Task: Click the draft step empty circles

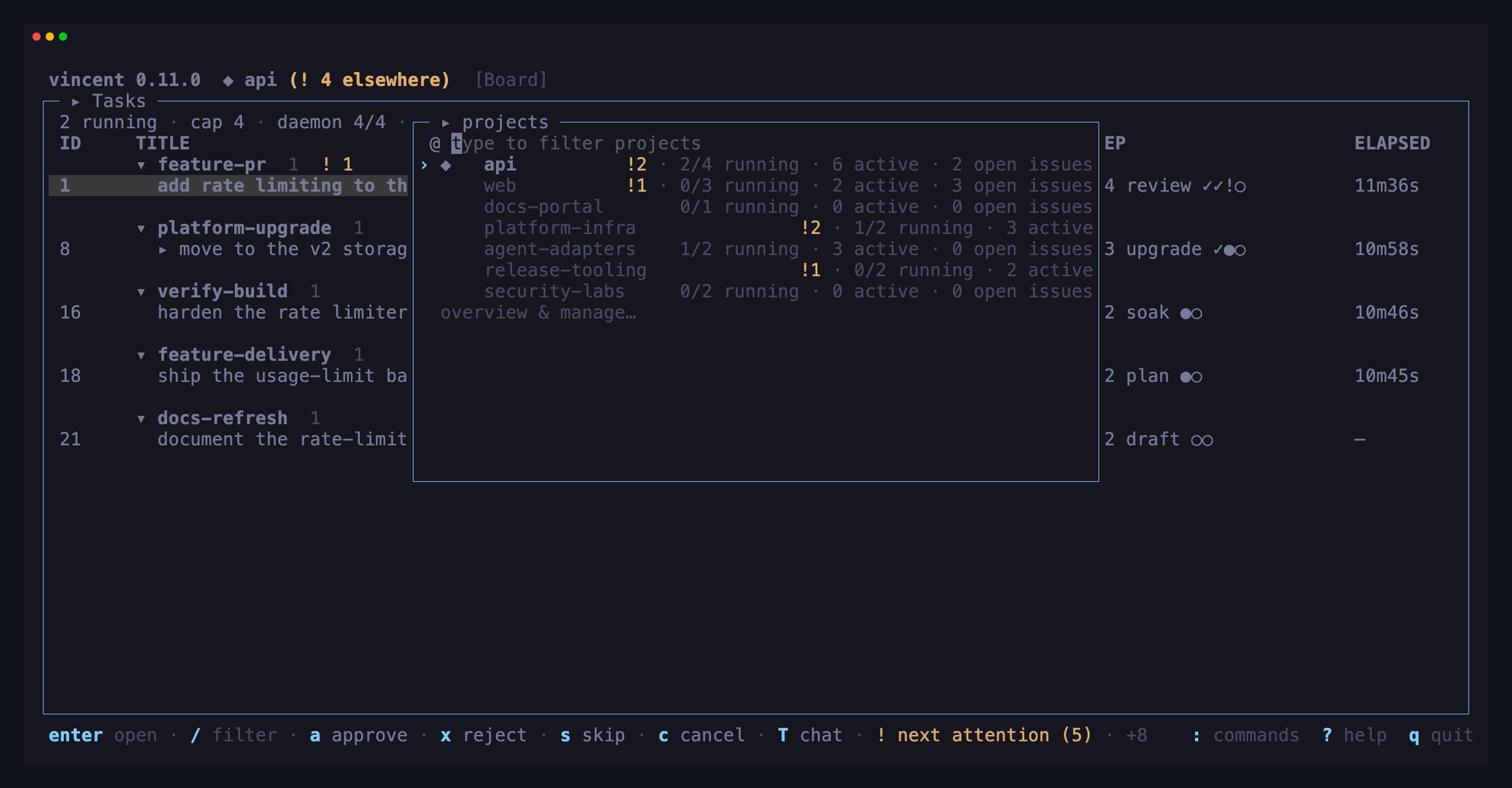Action: [1202, 440]
